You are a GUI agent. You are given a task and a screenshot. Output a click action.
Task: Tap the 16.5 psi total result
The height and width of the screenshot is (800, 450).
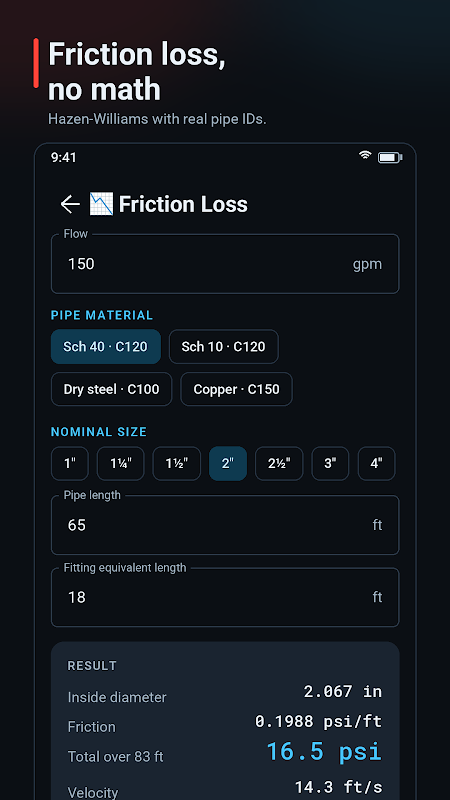[324, 752]
